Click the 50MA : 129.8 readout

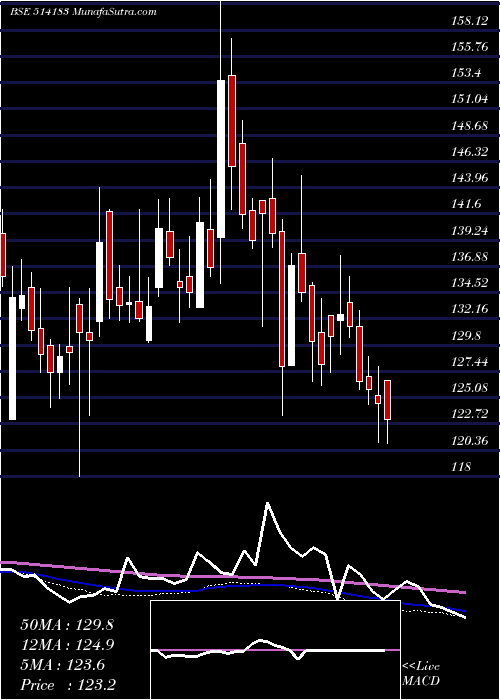click(67, 625)
